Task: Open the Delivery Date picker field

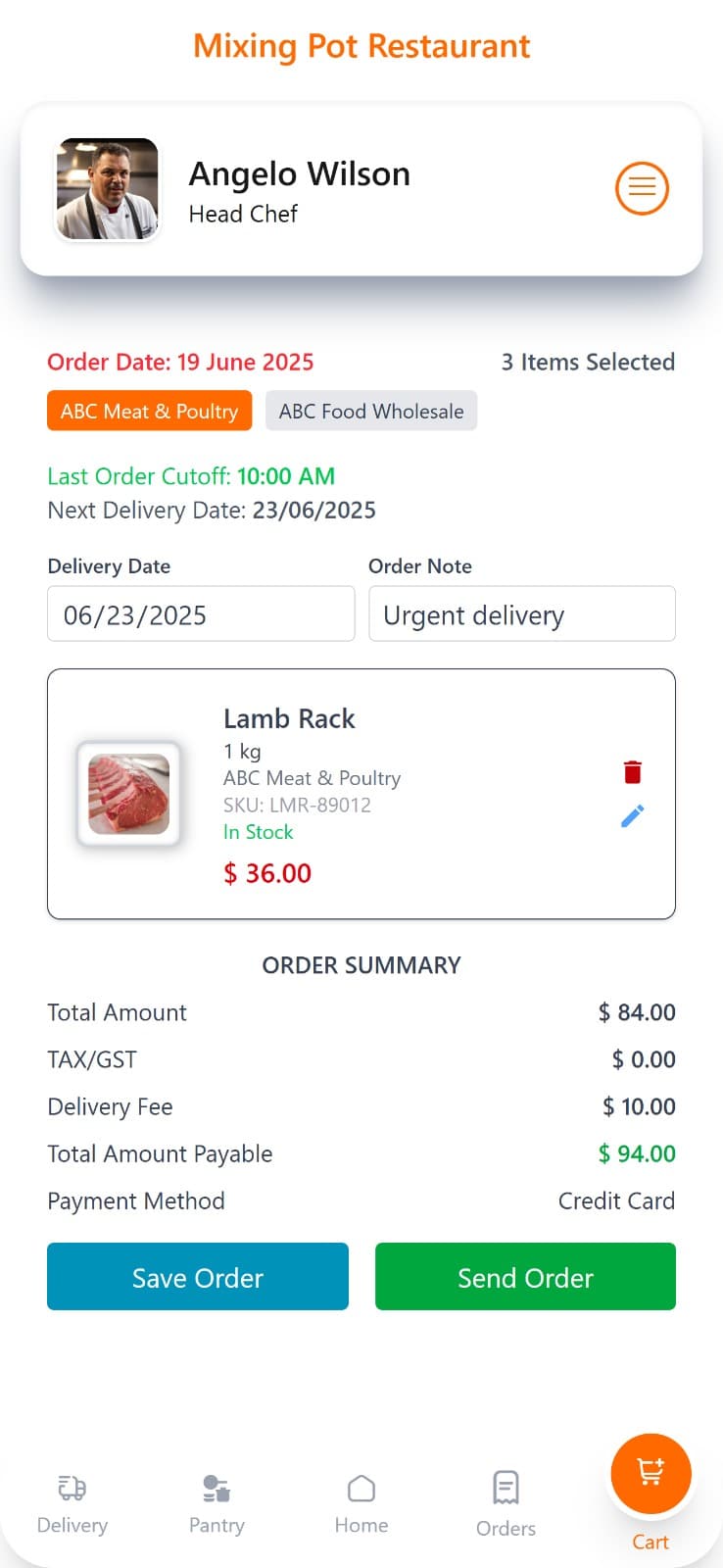Action: (201, 614)
